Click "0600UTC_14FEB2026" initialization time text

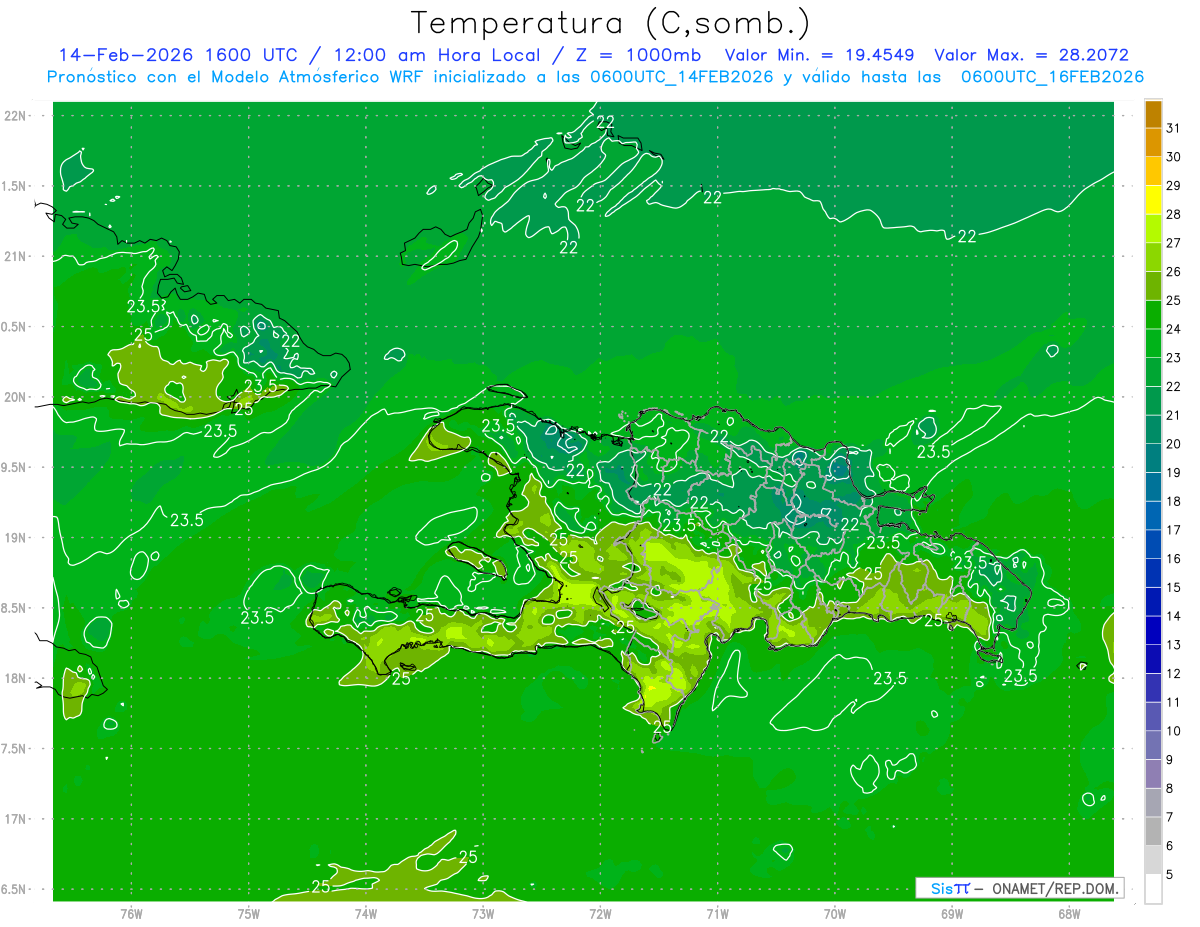pos(682,77)
